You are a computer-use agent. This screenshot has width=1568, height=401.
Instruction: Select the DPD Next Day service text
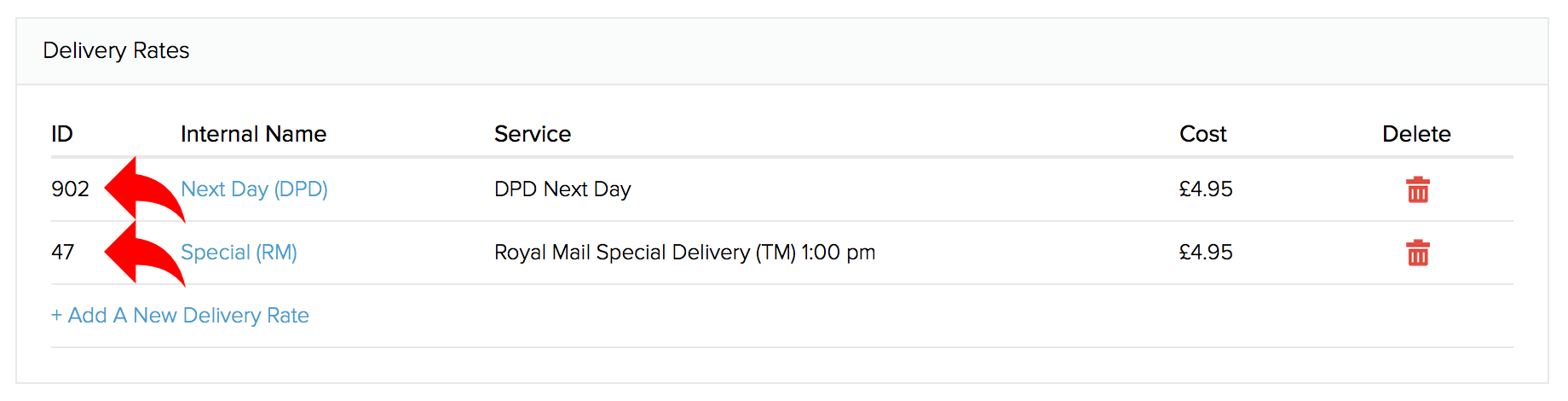pyautogui.click(x=562, y=189)
